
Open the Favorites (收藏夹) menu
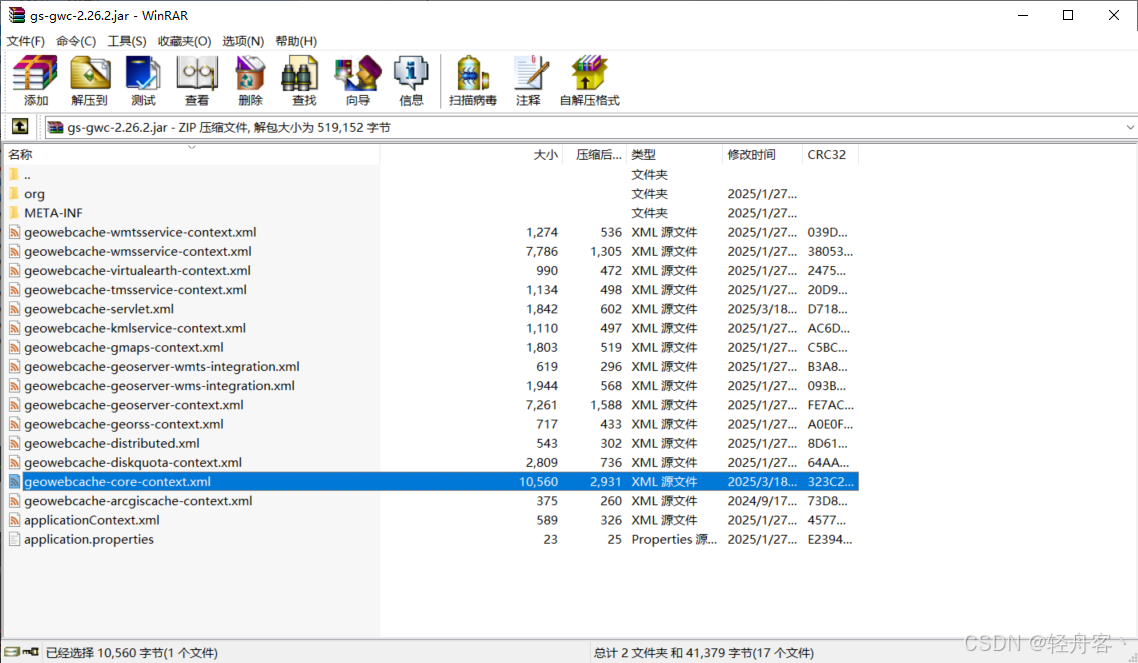[184, 41]
